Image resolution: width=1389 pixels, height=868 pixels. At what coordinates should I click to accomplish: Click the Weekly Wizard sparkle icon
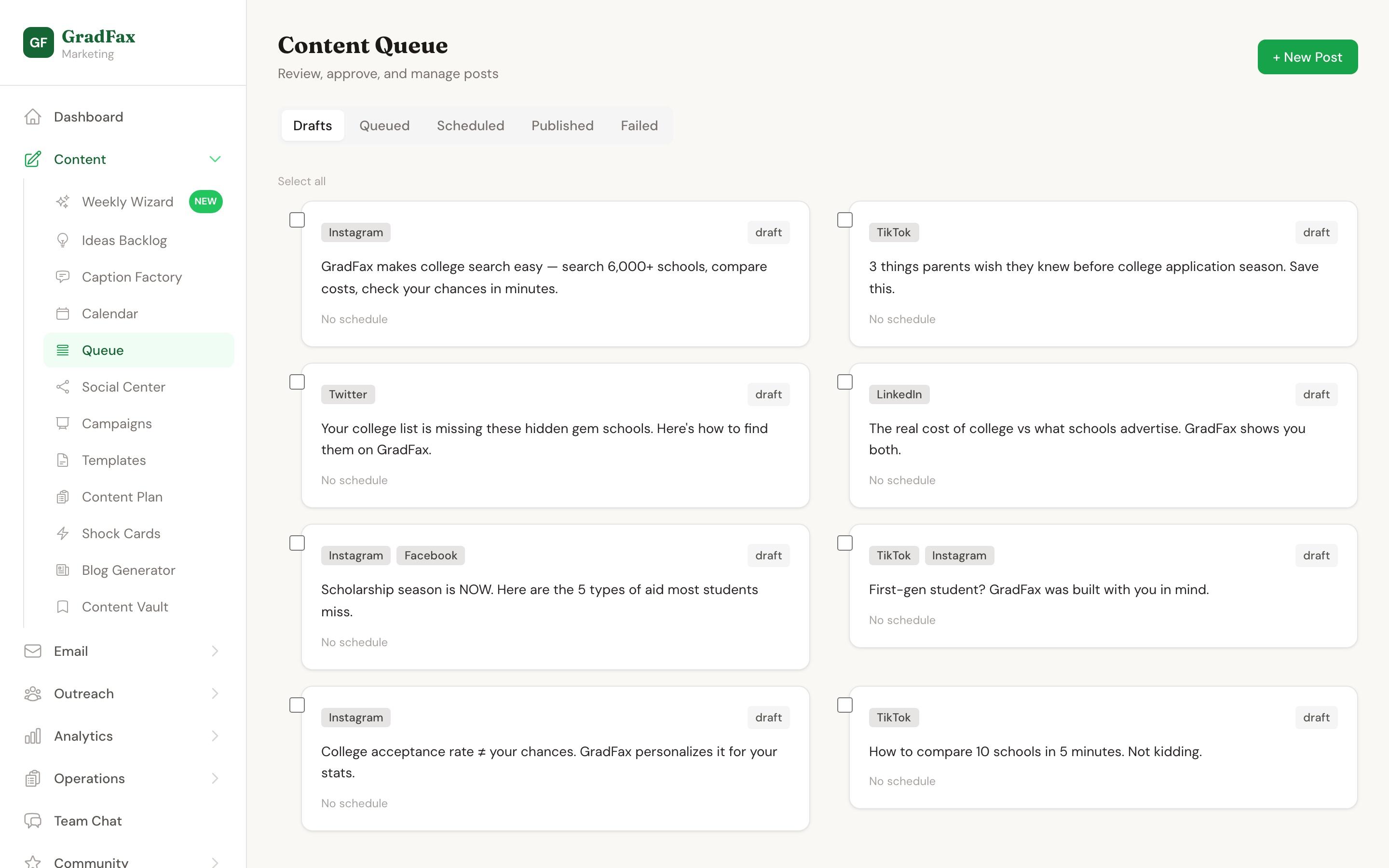[x=63, y=202]
